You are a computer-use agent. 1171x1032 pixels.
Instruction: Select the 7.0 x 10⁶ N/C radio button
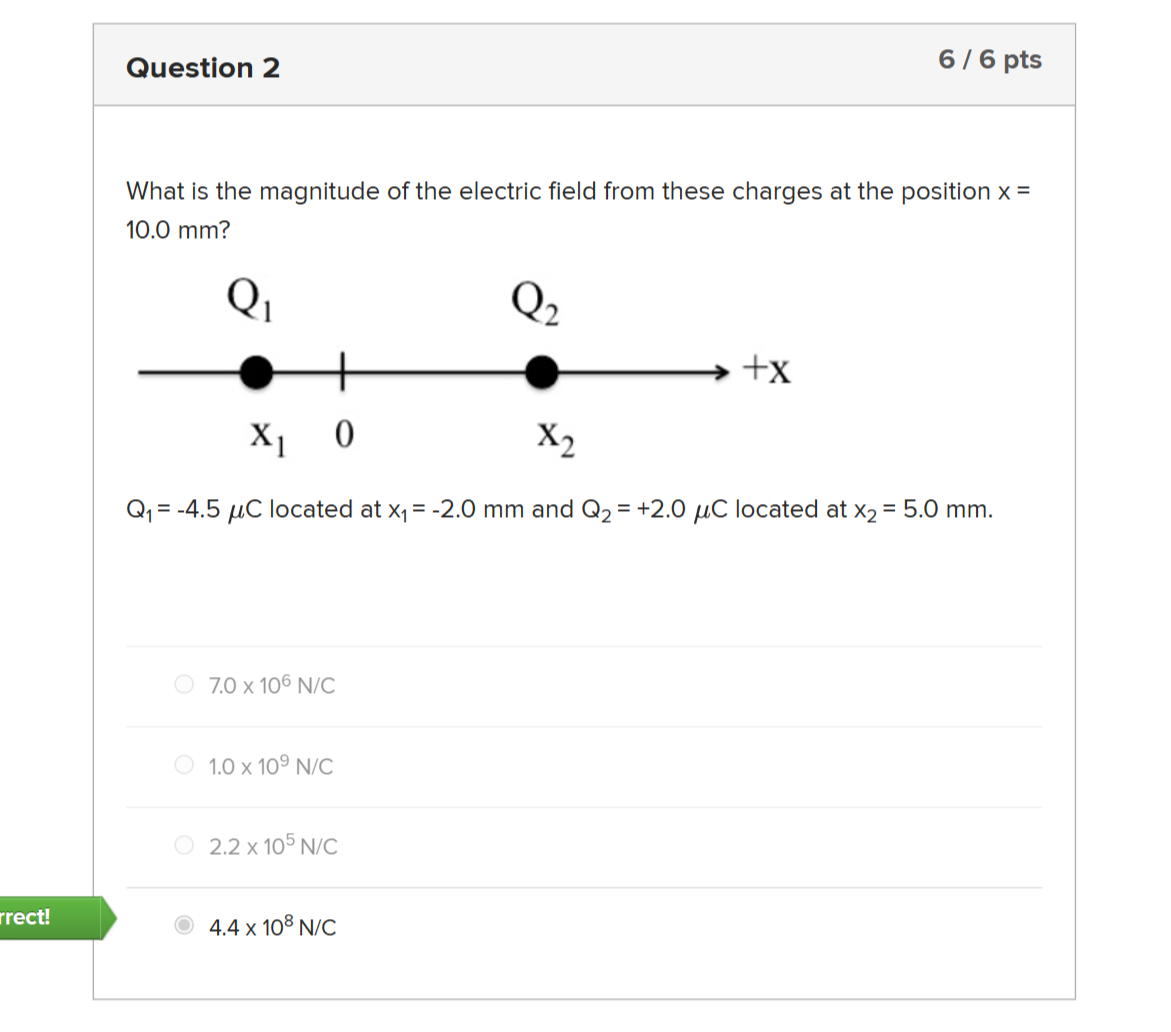pos(184,684)
